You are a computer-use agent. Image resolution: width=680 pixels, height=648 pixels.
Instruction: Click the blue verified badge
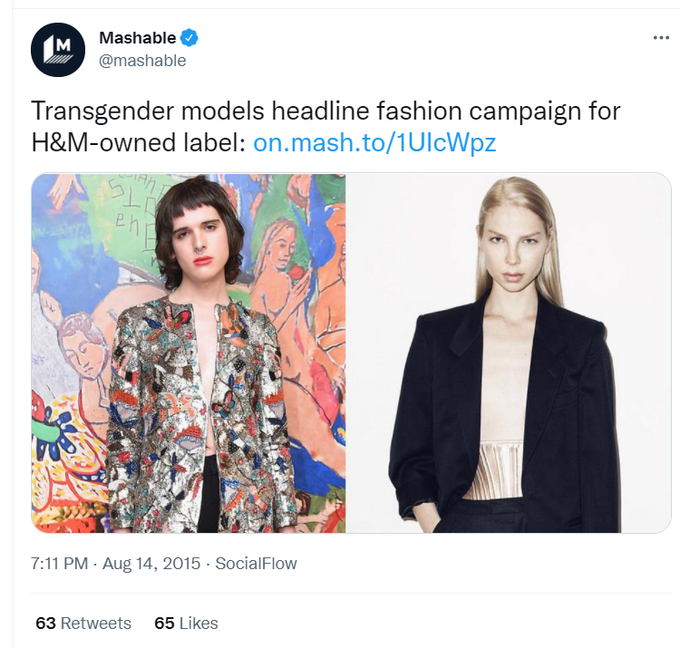(189, 38)
